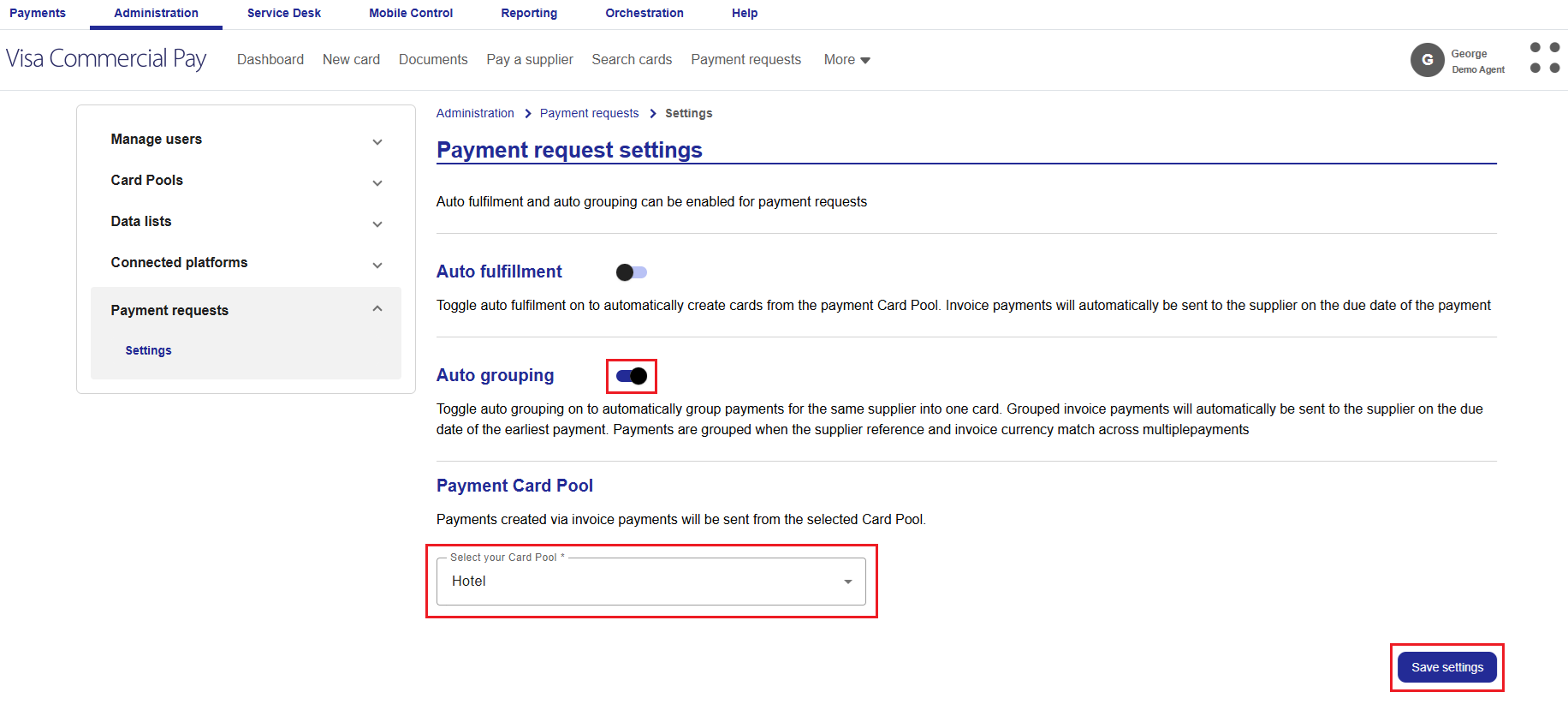Screen dimensions: 1568x704
Task: Open the Help tab
Action: point(745,13)
